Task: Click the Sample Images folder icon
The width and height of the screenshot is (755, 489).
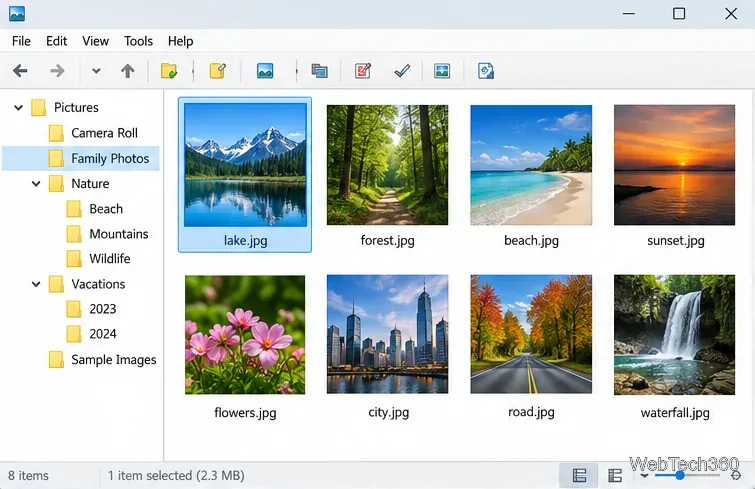Action: [56, 360]
